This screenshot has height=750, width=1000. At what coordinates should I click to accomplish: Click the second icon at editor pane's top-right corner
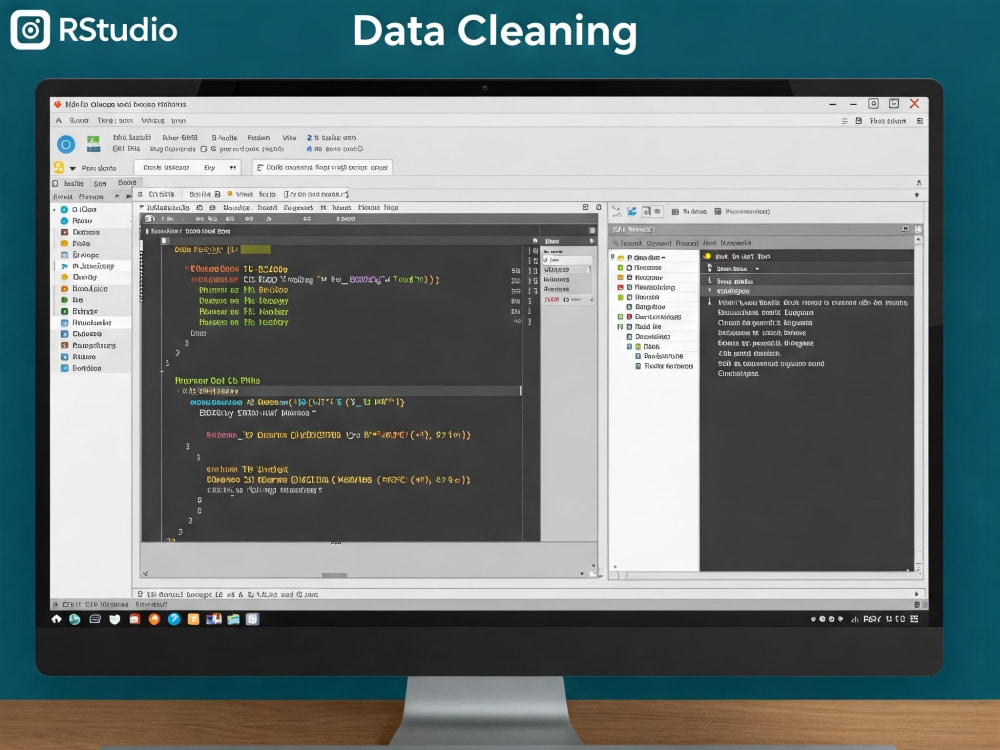tap(598, 207)
